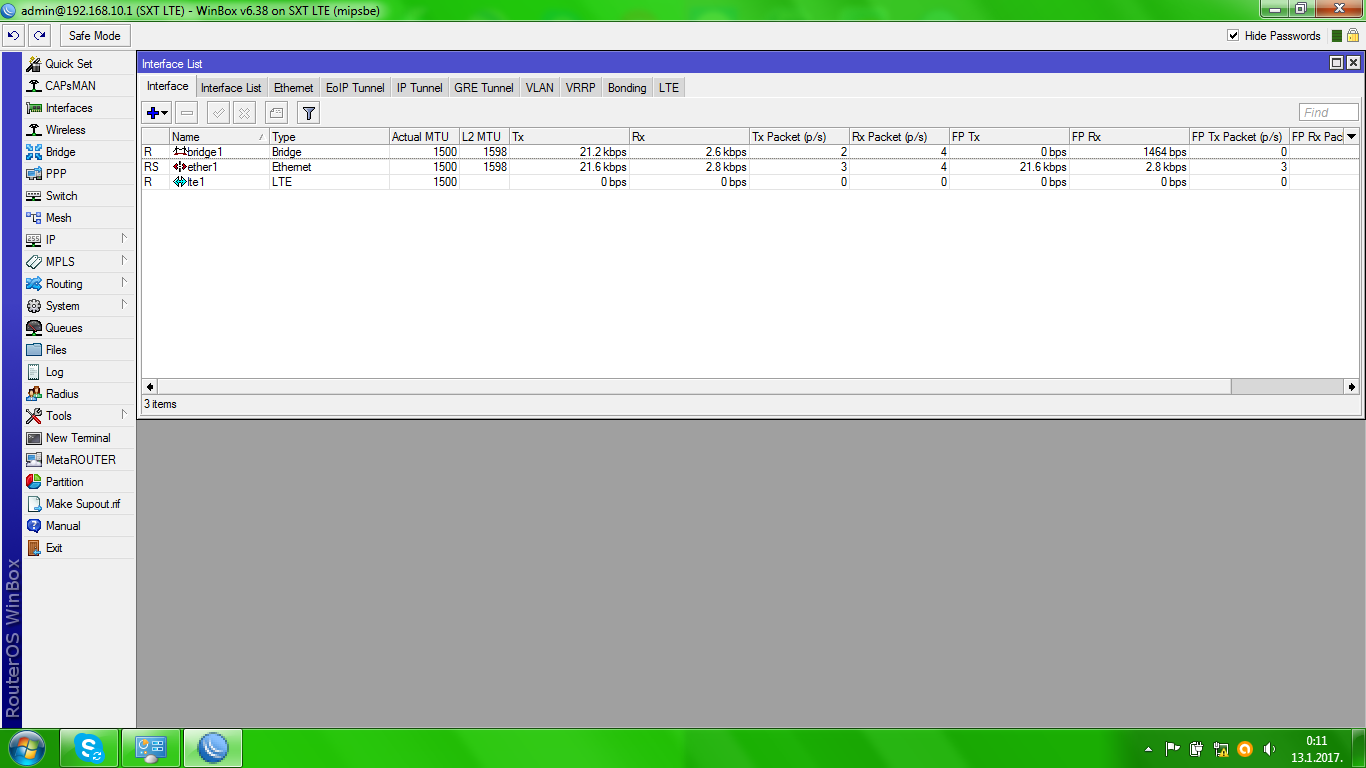The height and width of the screenshot is (768, 1366).
Task: Open the Queues sidebar icon
Action: (x=34, y=328)
